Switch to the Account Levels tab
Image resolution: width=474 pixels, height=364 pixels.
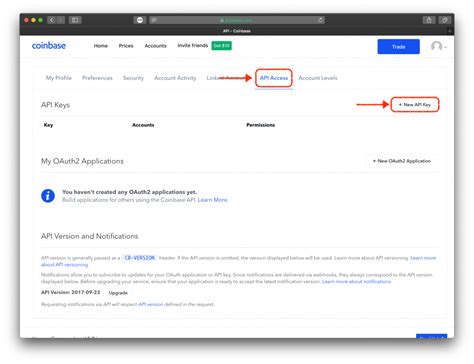point(318,78)
